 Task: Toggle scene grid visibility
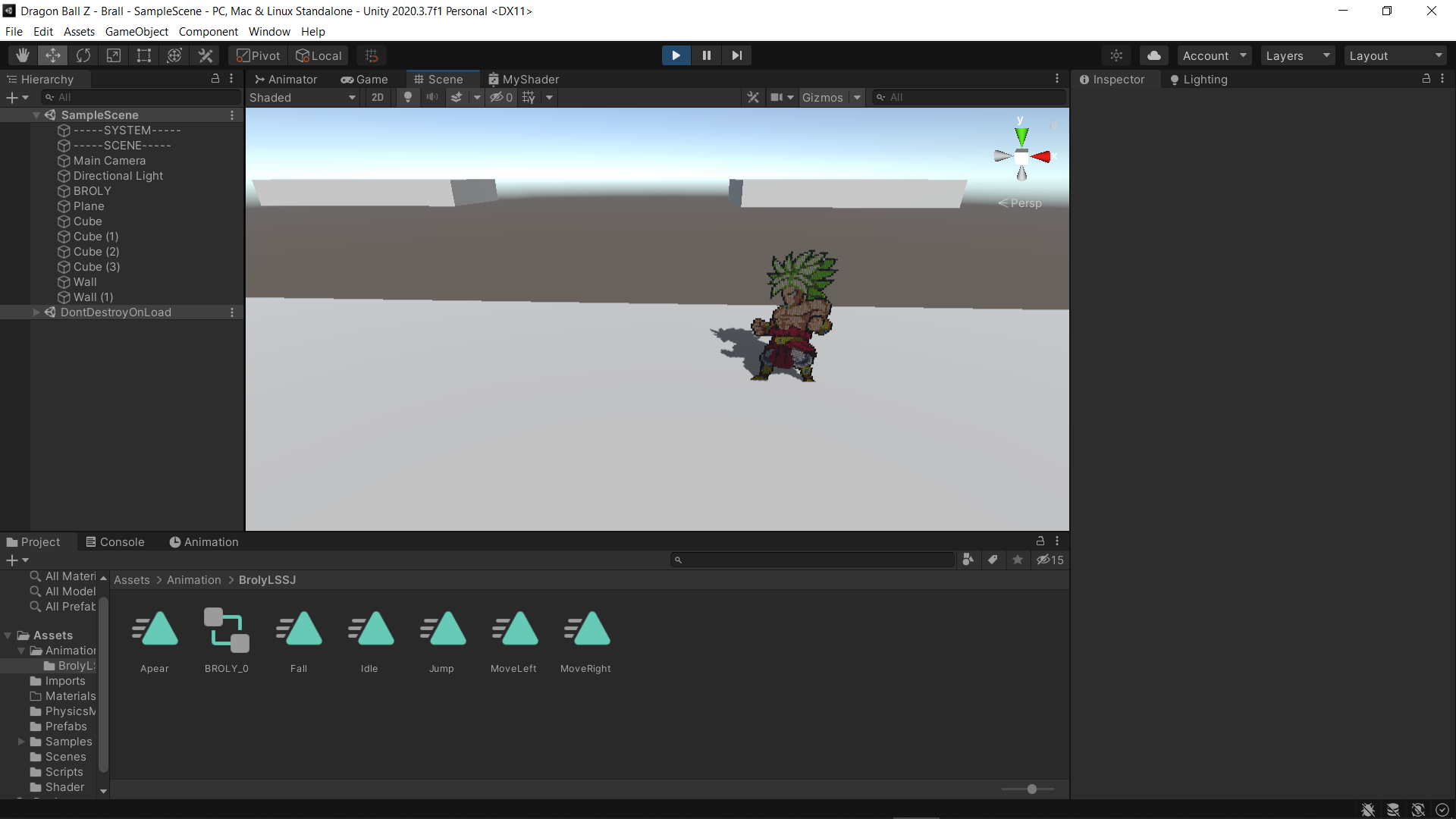(529, 97)
